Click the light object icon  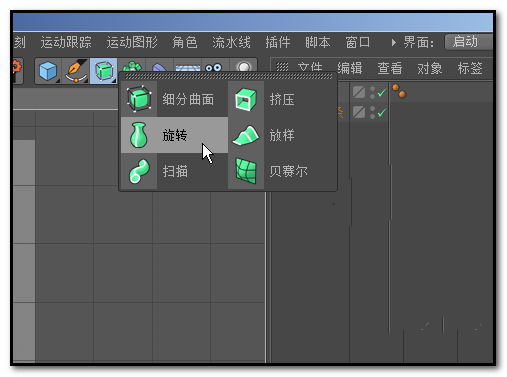click(x=244, y=67)
